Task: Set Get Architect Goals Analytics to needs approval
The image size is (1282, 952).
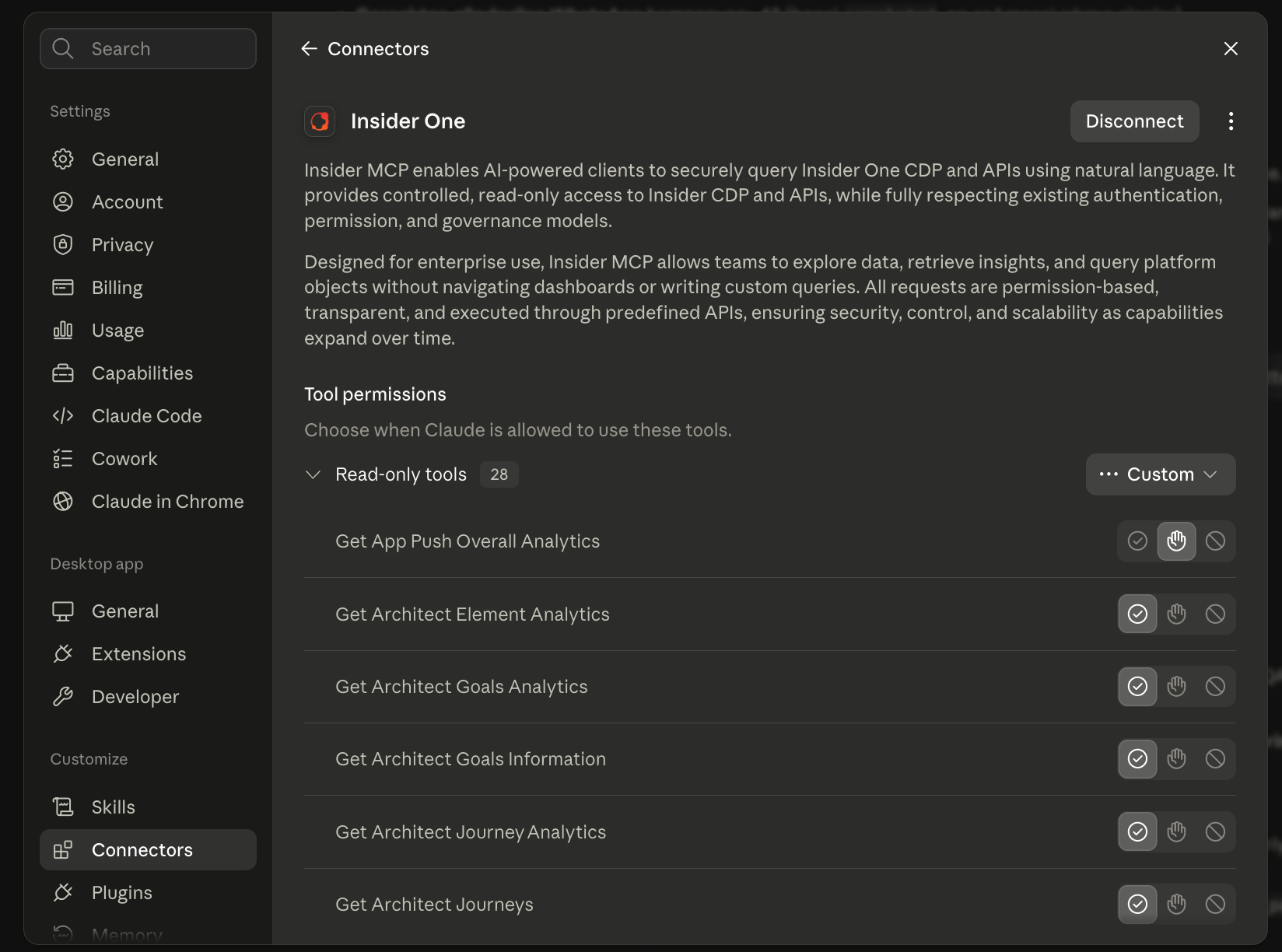Action: (1176, 686)
